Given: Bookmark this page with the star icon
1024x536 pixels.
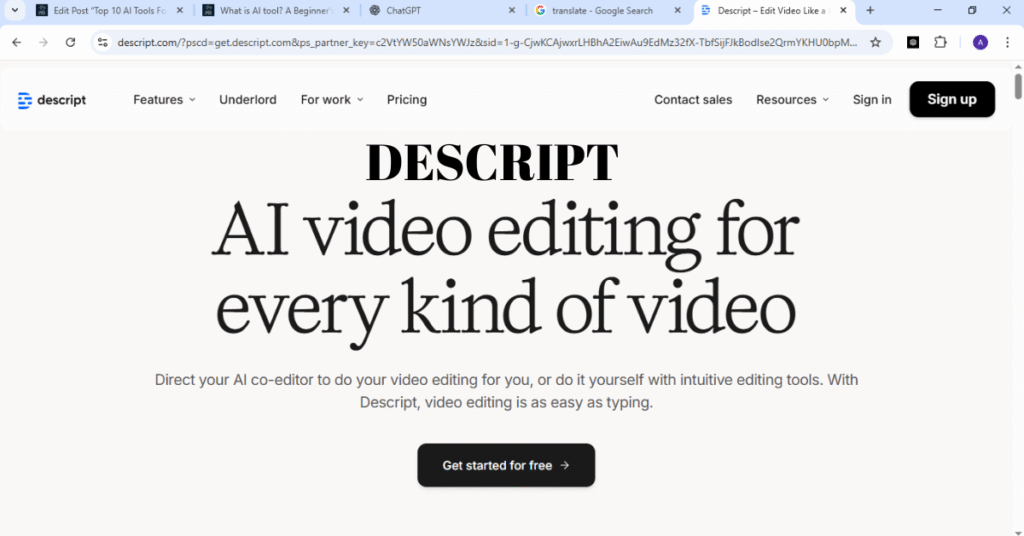Looking at the screenshot, I should (x=875, y=42).
